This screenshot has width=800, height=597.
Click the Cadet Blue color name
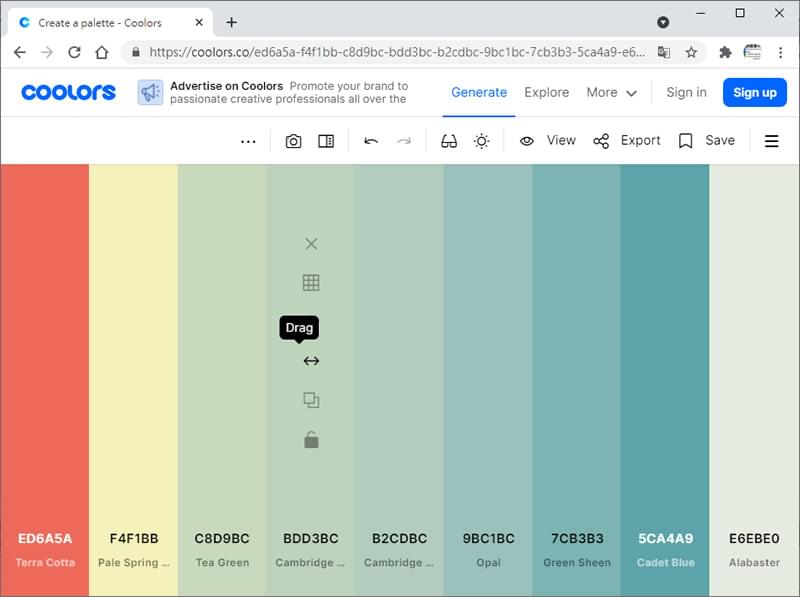[666, 562]
